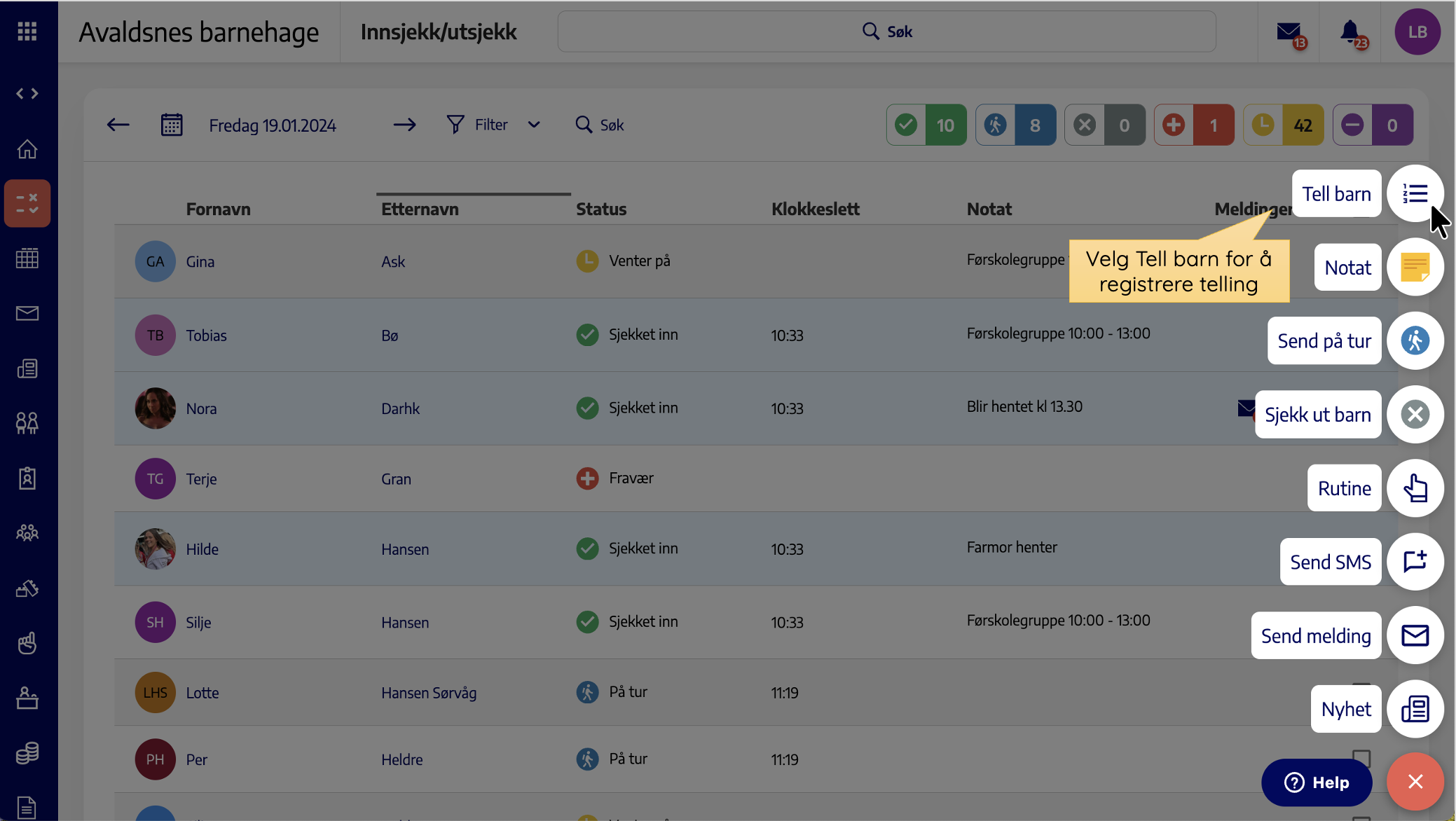Viewport: 1456px width, 821px height.
Task: Filter by purple minus count 0
Action: coord(1373,125)
